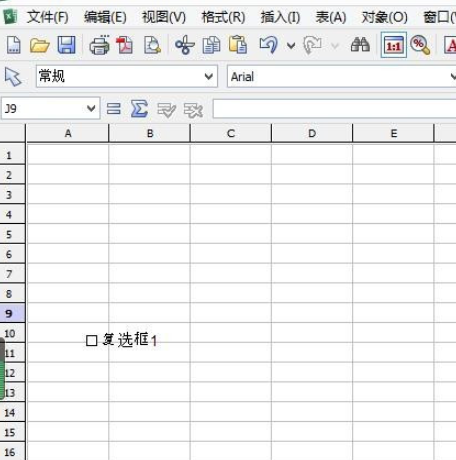This screenshot has height=460, width=456.
Task: Click the red A icon
Action: (450, 45)
